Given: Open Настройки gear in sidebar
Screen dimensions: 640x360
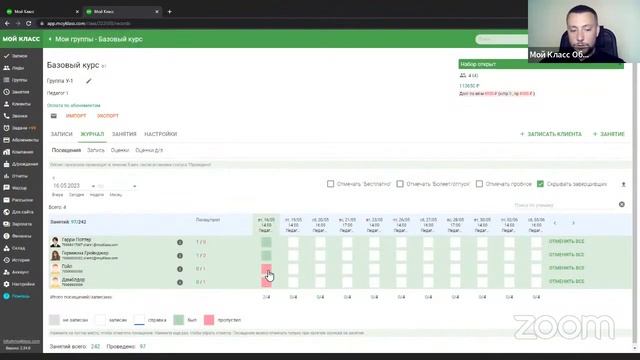Looking at the screenshot, I should [19, 284].
